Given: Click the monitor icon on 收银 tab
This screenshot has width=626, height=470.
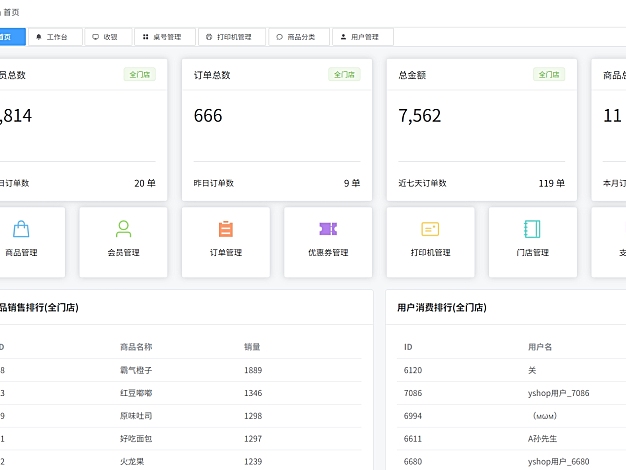Looking at the screenshot, I should [x=95, y=37].
